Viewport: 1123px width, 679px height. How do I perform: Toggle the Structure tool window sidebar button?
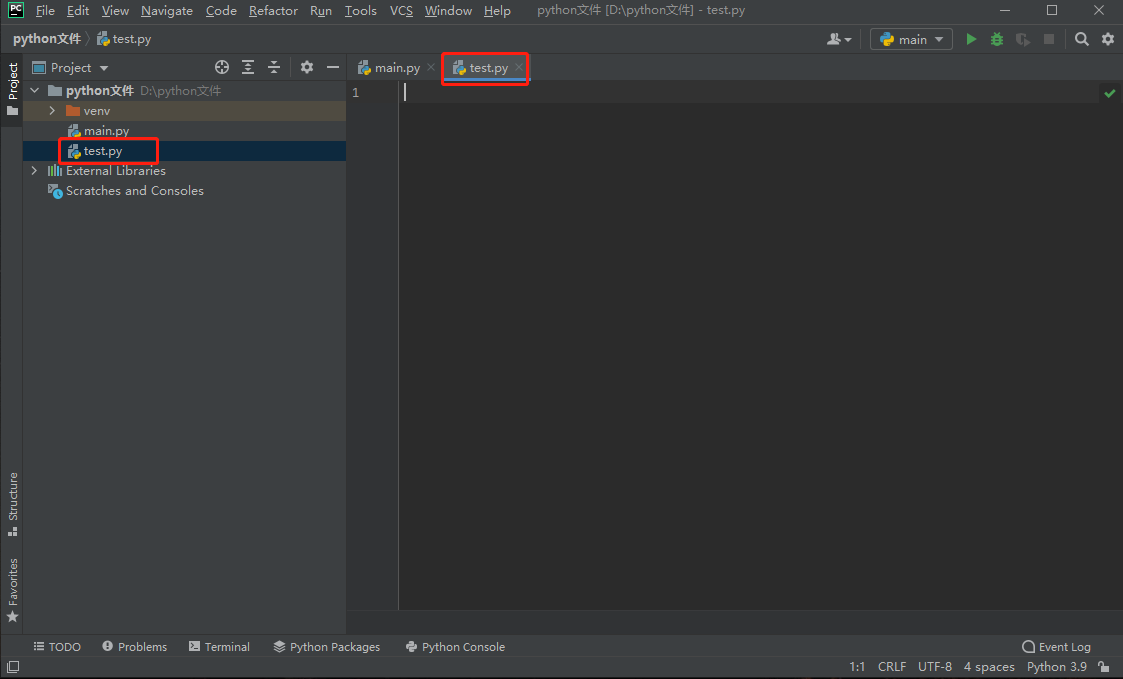[12, 504]
